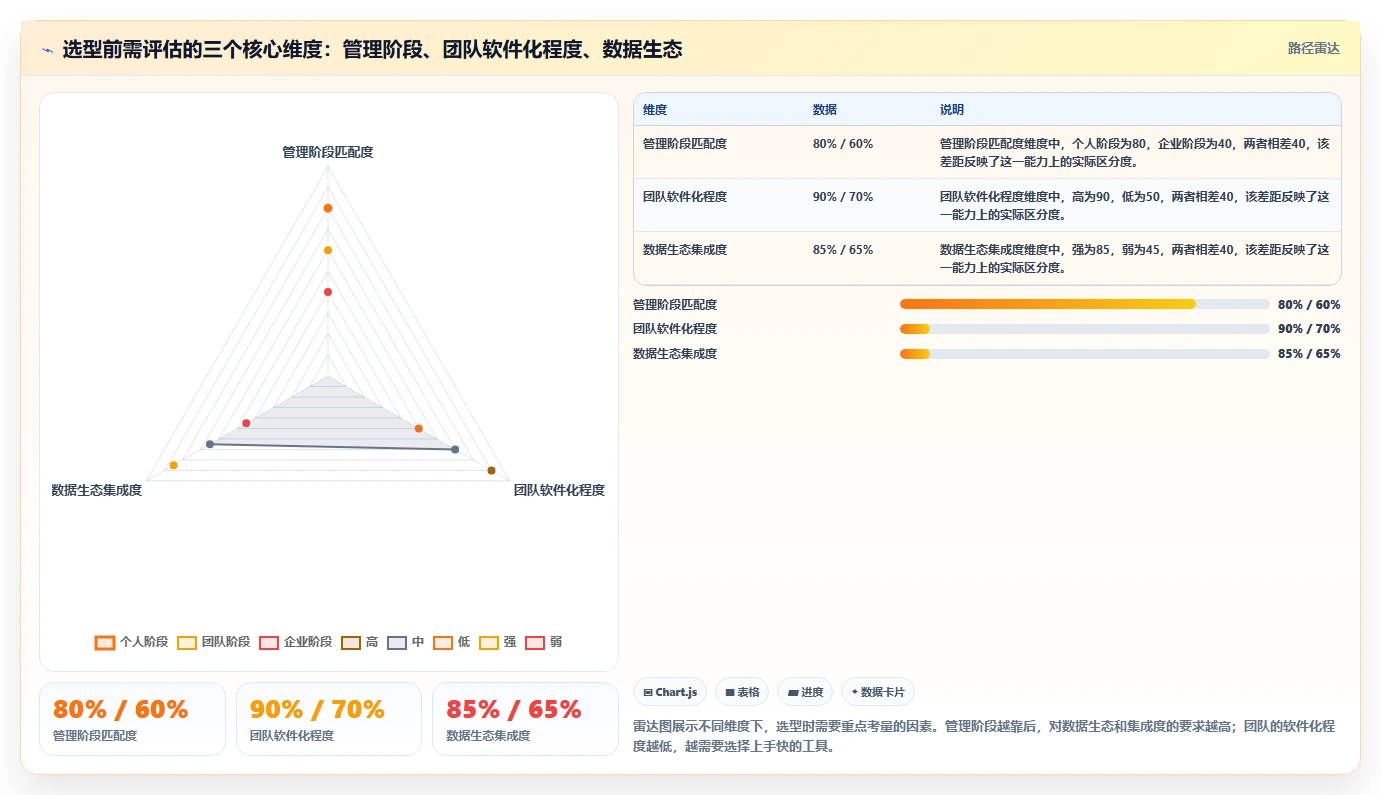The width and height of the screenshot is (1381, 795).
Task: Click the 管理阶段匹配度 progress bar
Action: coord(1085,304)
